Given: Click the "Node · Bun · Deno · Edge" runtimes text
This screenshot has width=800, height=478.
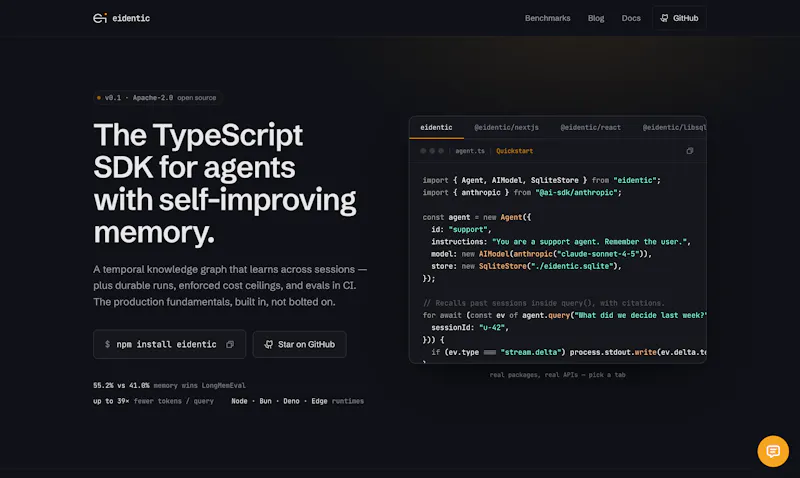Looking at the screenshot, I should pyautogui.click(x=279, y=401).
